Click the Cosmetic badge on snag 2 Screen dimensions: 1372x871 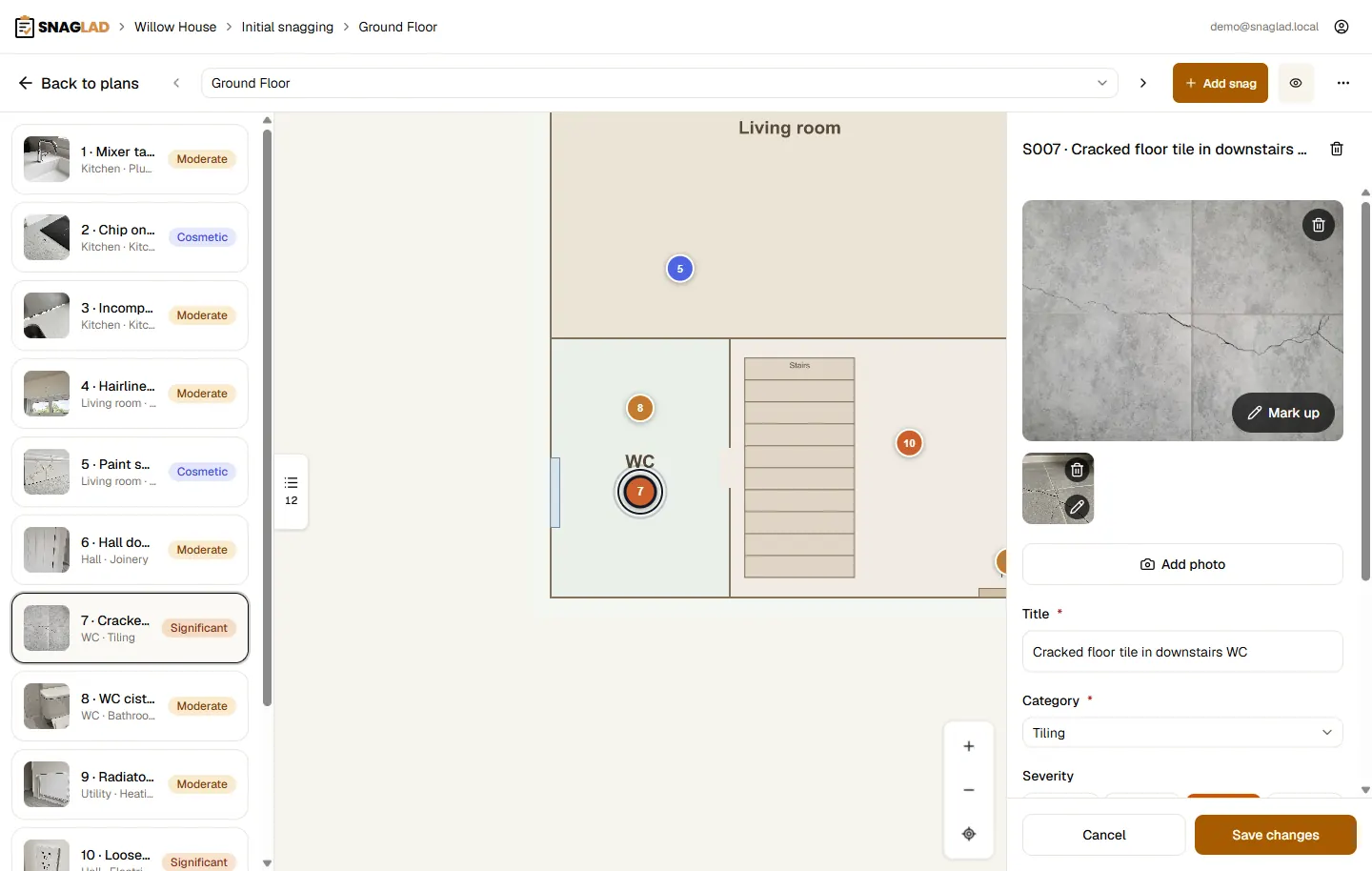coord(202,237)
